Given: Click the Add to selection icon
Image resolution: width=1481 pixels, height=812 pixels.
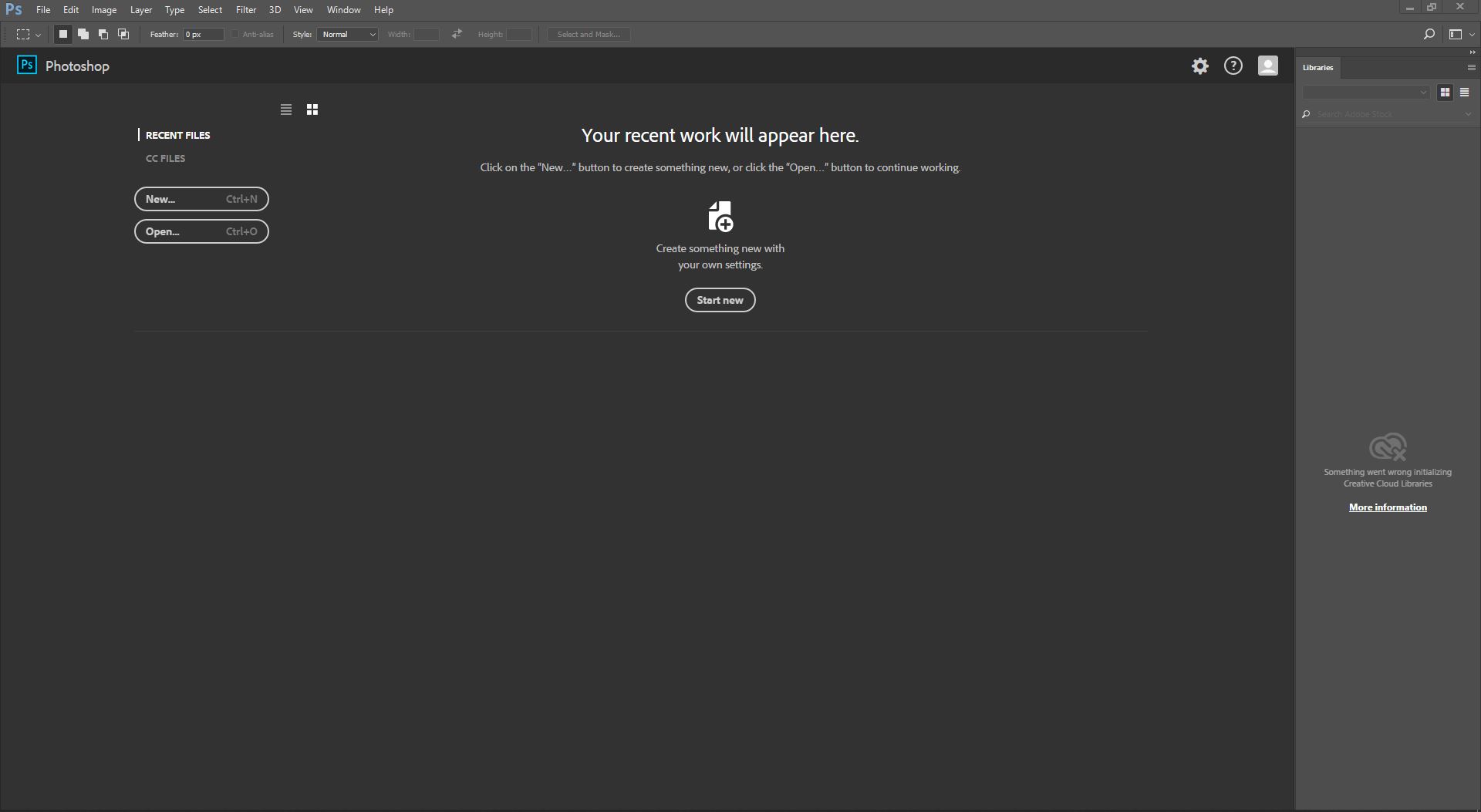Looking at the screenshot, I should [83, 34].
